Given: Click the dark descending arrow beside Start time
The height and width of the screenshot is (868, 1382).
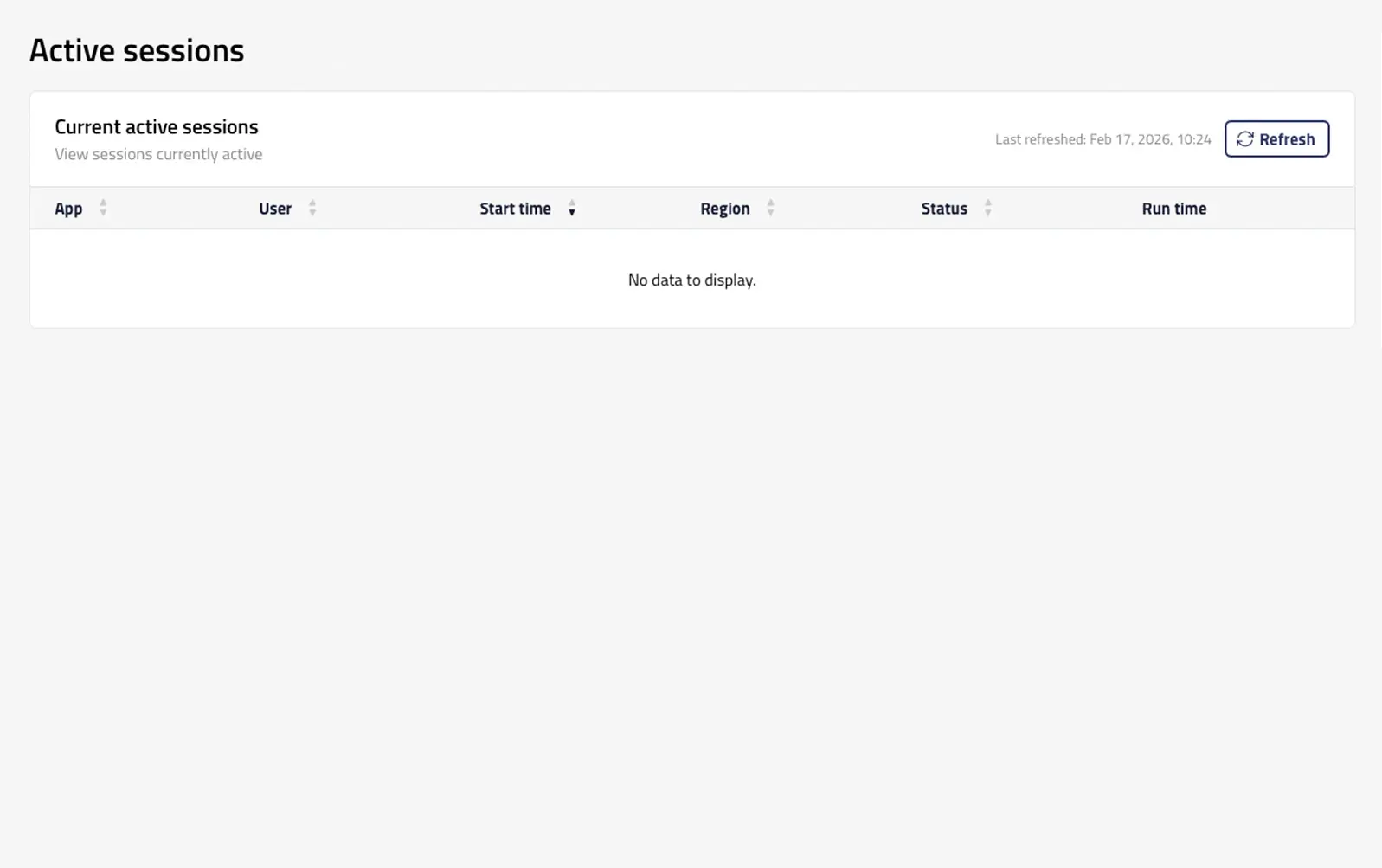Looking at the screenshot, I should pos(572,213).
